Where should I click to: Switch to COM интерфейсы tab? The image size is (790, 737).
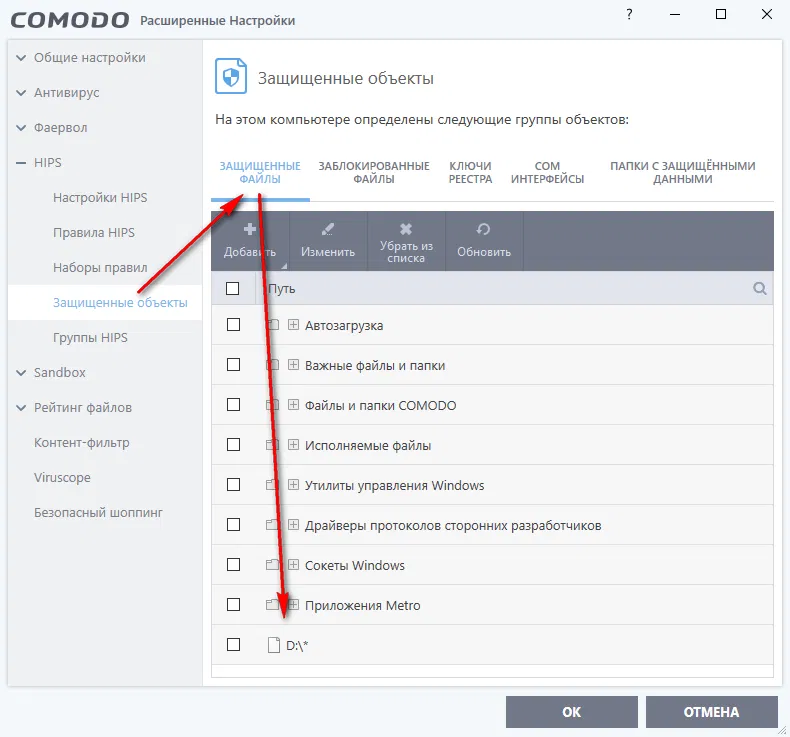[x=548, y=172]
